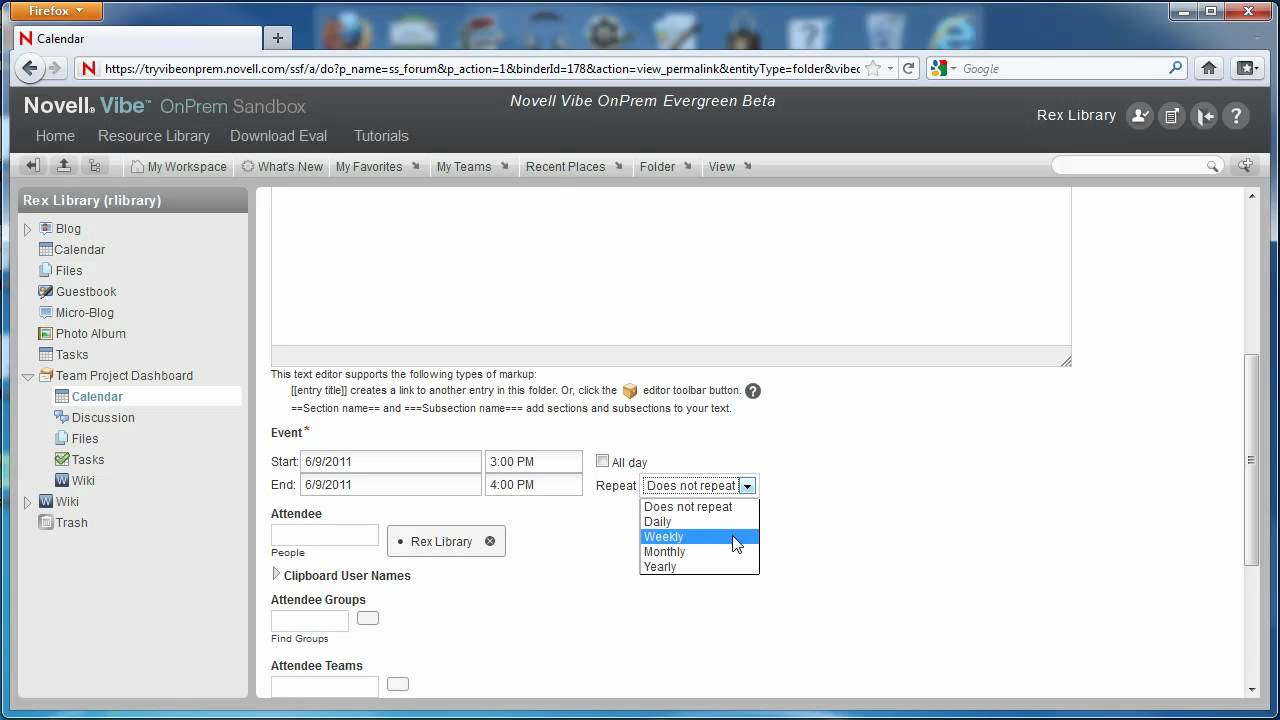Click the Google search magnifier icon

(x=1176, y=68)
